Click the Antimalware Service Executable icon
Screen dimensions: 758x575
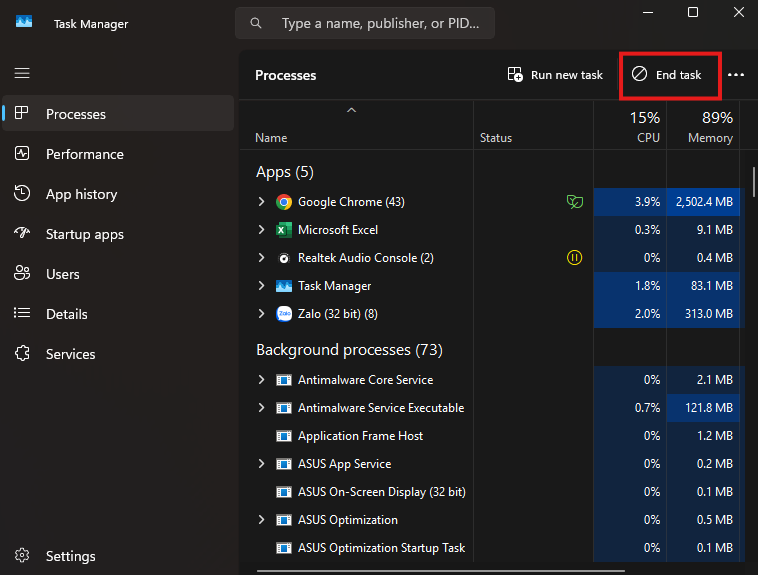point(284,408)
